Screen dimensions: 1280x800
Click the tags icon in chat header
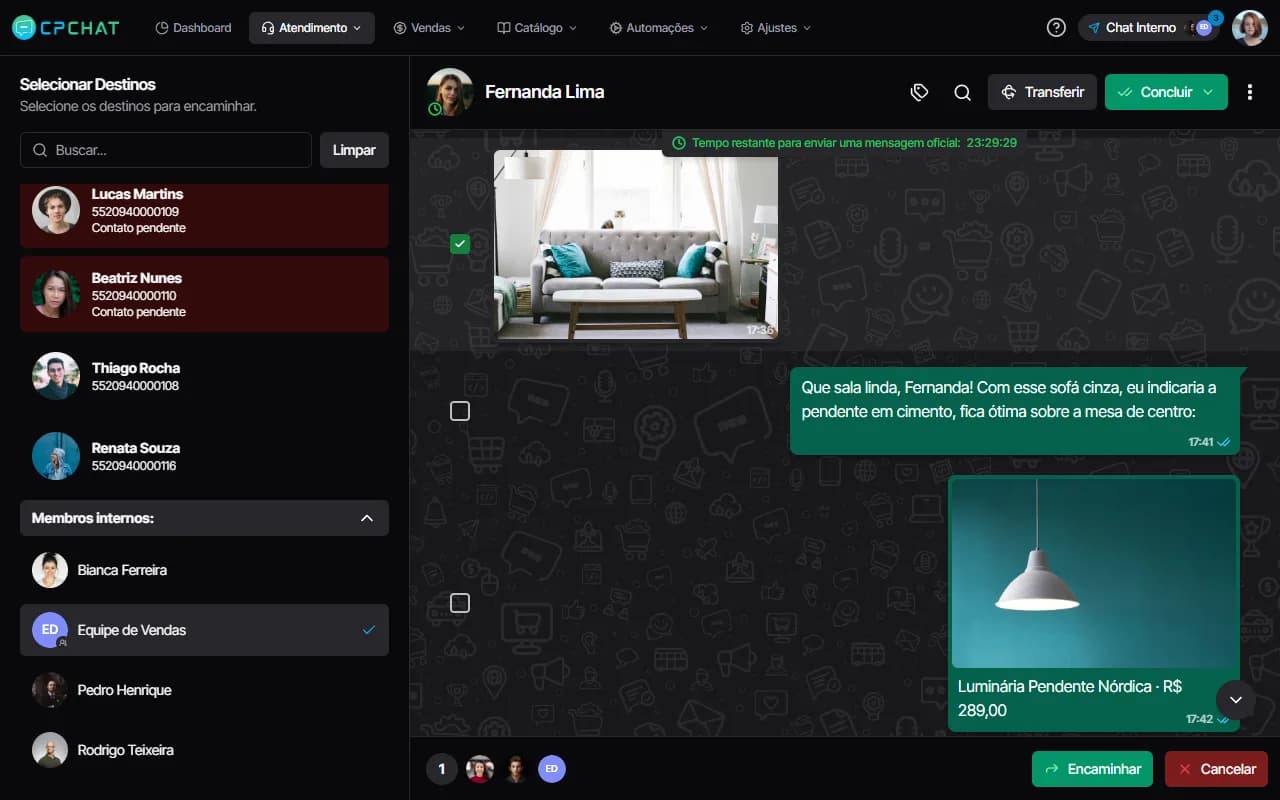(x=920, y=92)
